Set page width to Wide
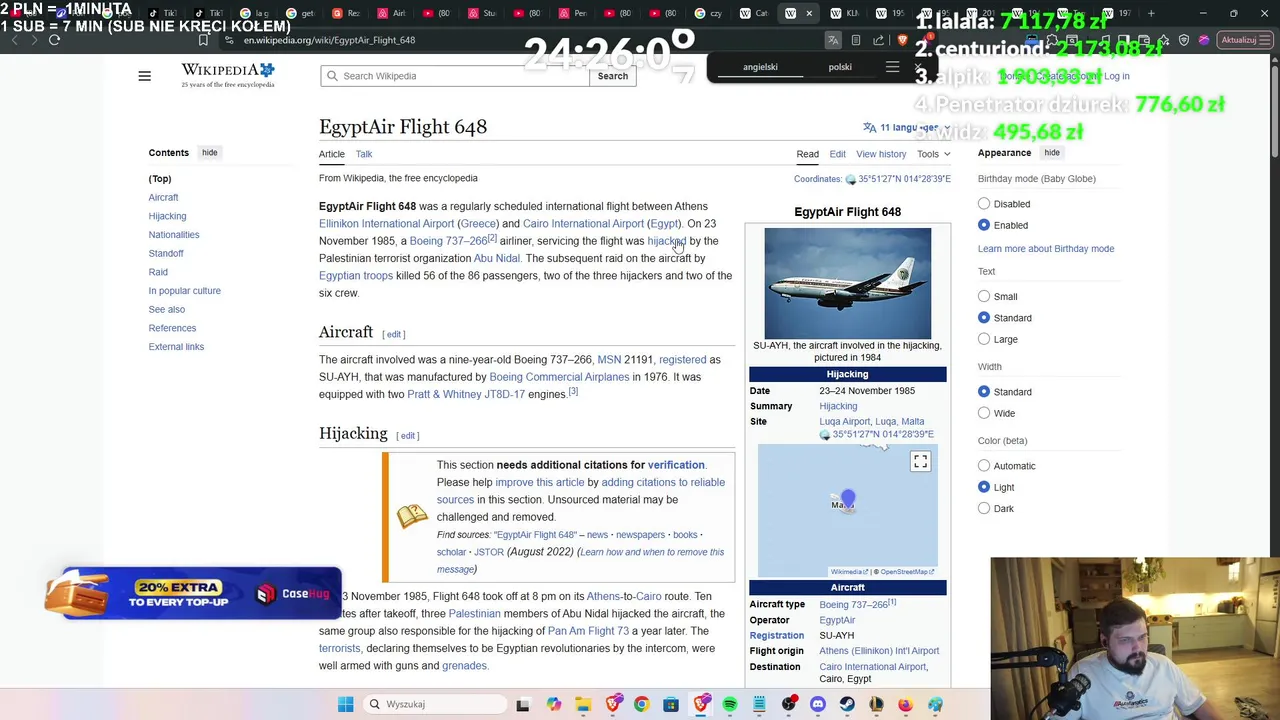Screen dimensions: 1280x720 pos(984,413)
